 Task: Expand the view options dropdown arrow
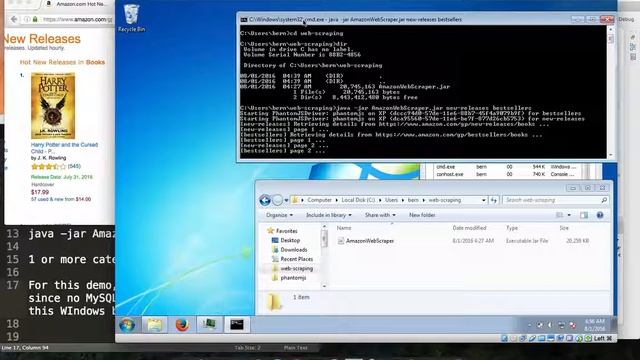coord(569,215)
